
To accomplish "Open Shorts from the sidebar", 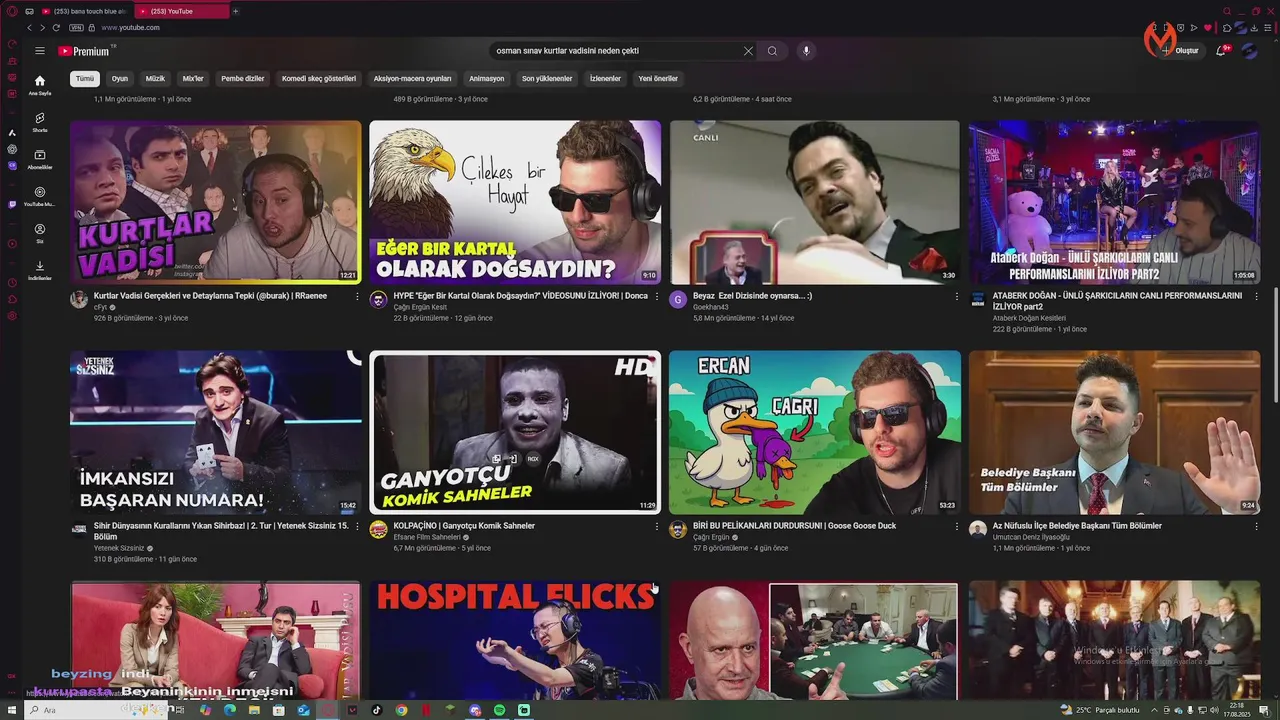I will pyautogui.click(x=40, y=122).
